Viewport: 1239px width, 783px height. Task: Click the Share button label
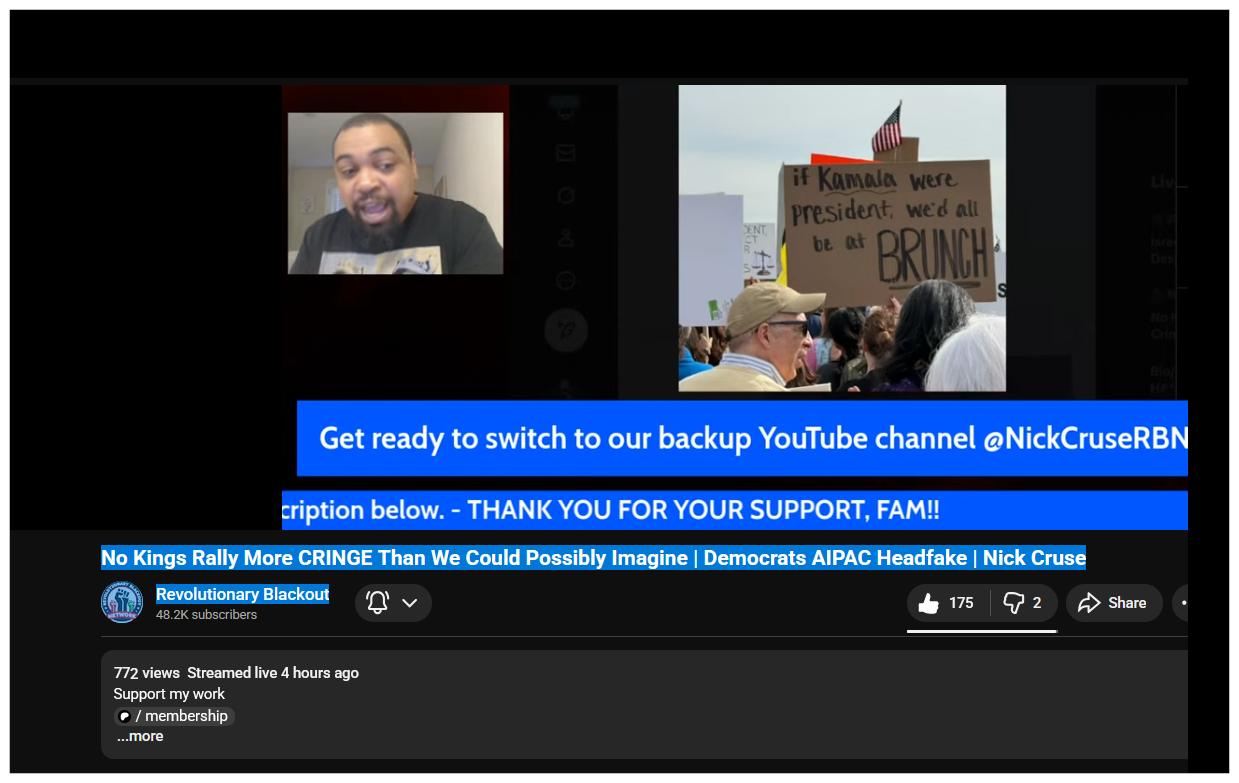coord(1126,603)
